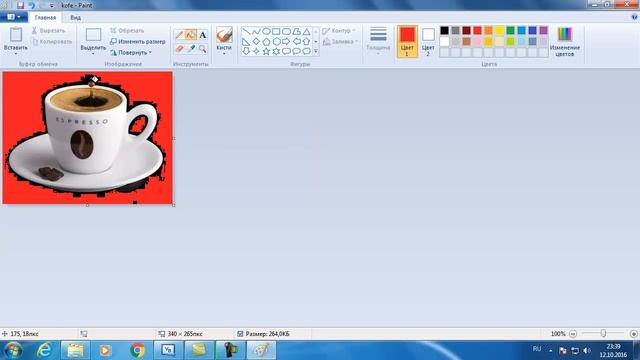Click the Вставить paste clipboard icon
This screenshot has height=360, width=640.
pyautogui.click(x=16, y=35)
